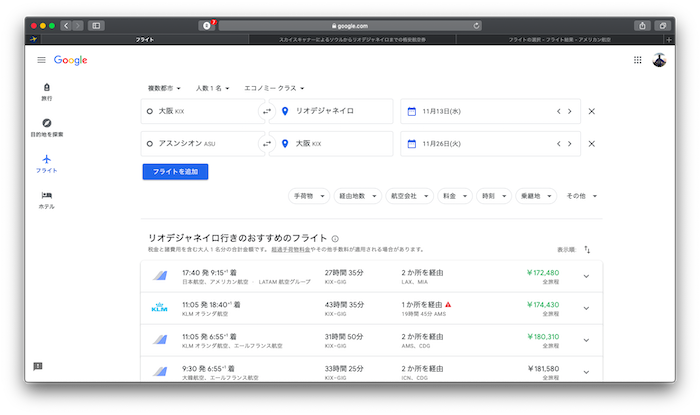
Task: Open 複数都市 trip type dropdown
Action: pyautogui.click(x=164, y=88)
